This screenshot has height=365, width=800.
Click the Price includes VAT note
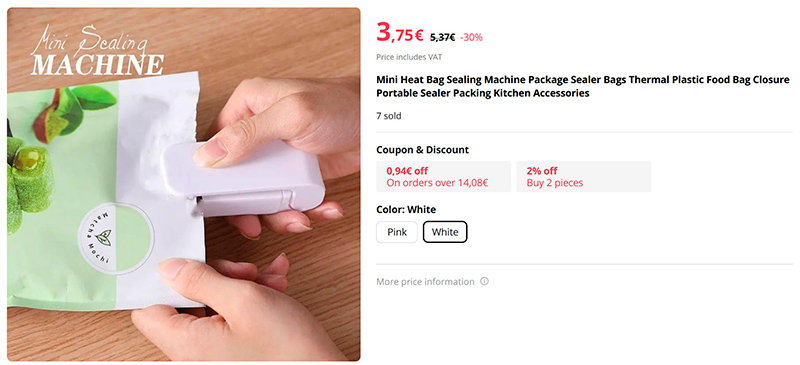pyautogui.click(x=409, y=57)
